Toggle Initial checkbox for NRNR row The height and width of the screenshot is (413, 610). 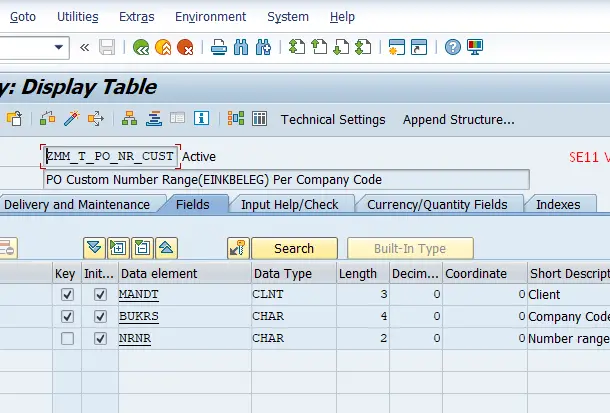100,339
